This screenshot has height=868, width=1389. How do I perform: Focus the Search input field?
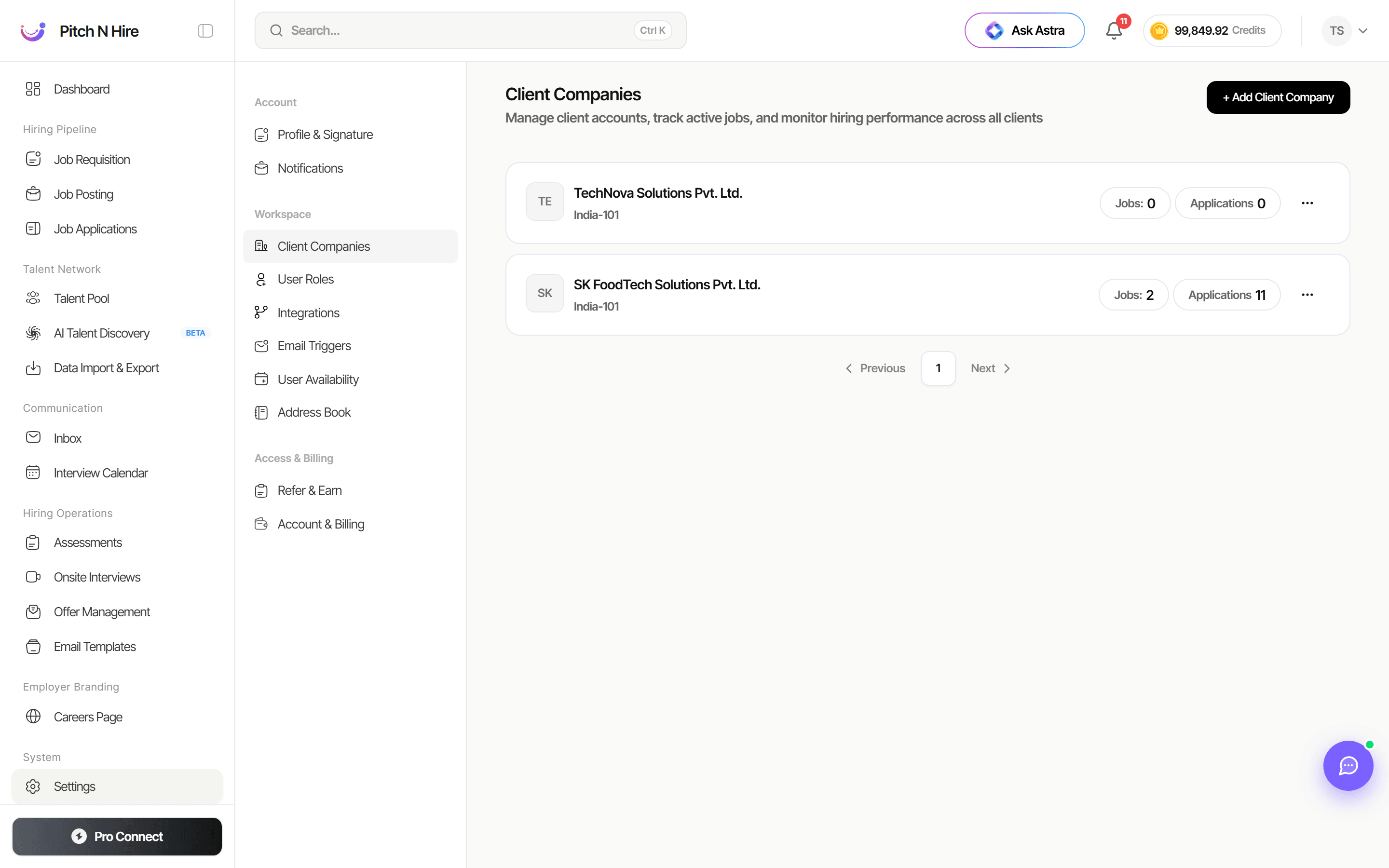[x=471, y=31]
